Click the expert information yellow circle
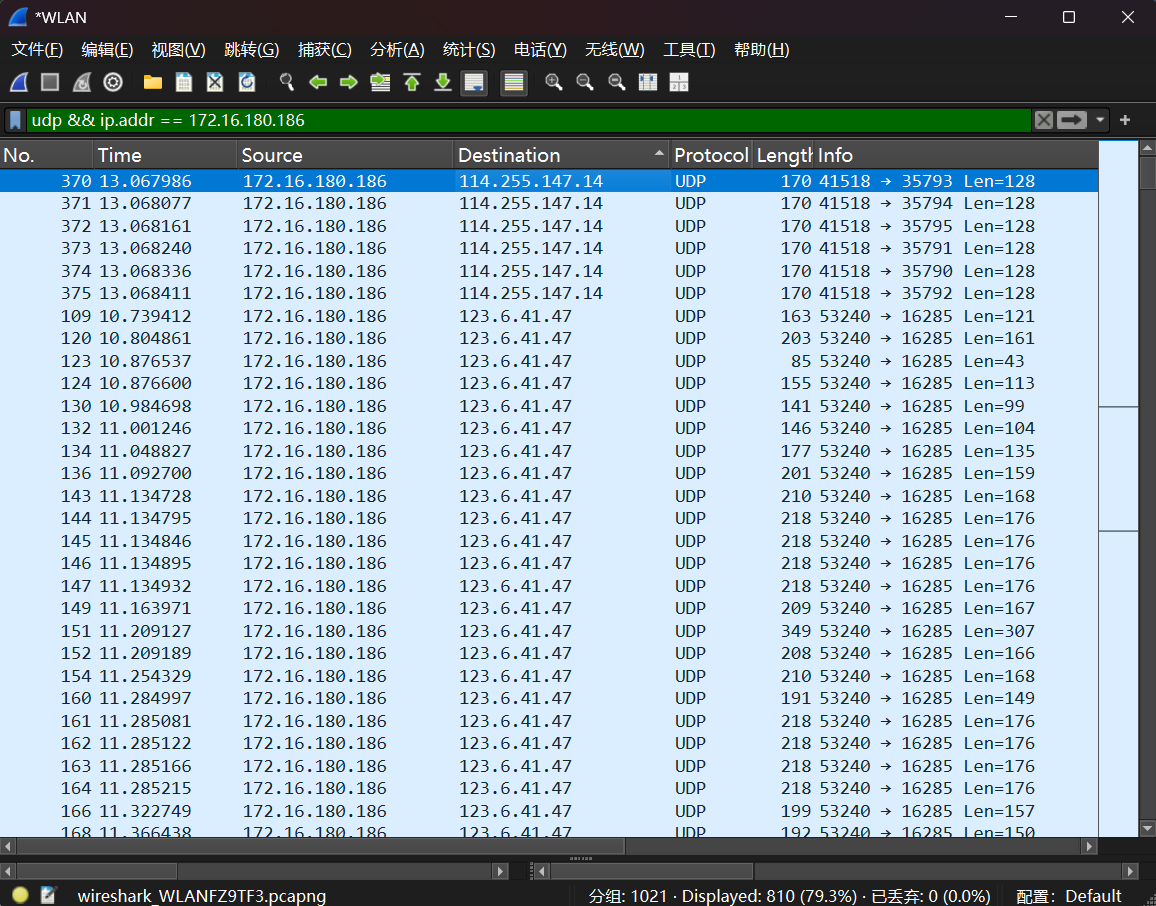1156x906 pixels. point(20,895)
